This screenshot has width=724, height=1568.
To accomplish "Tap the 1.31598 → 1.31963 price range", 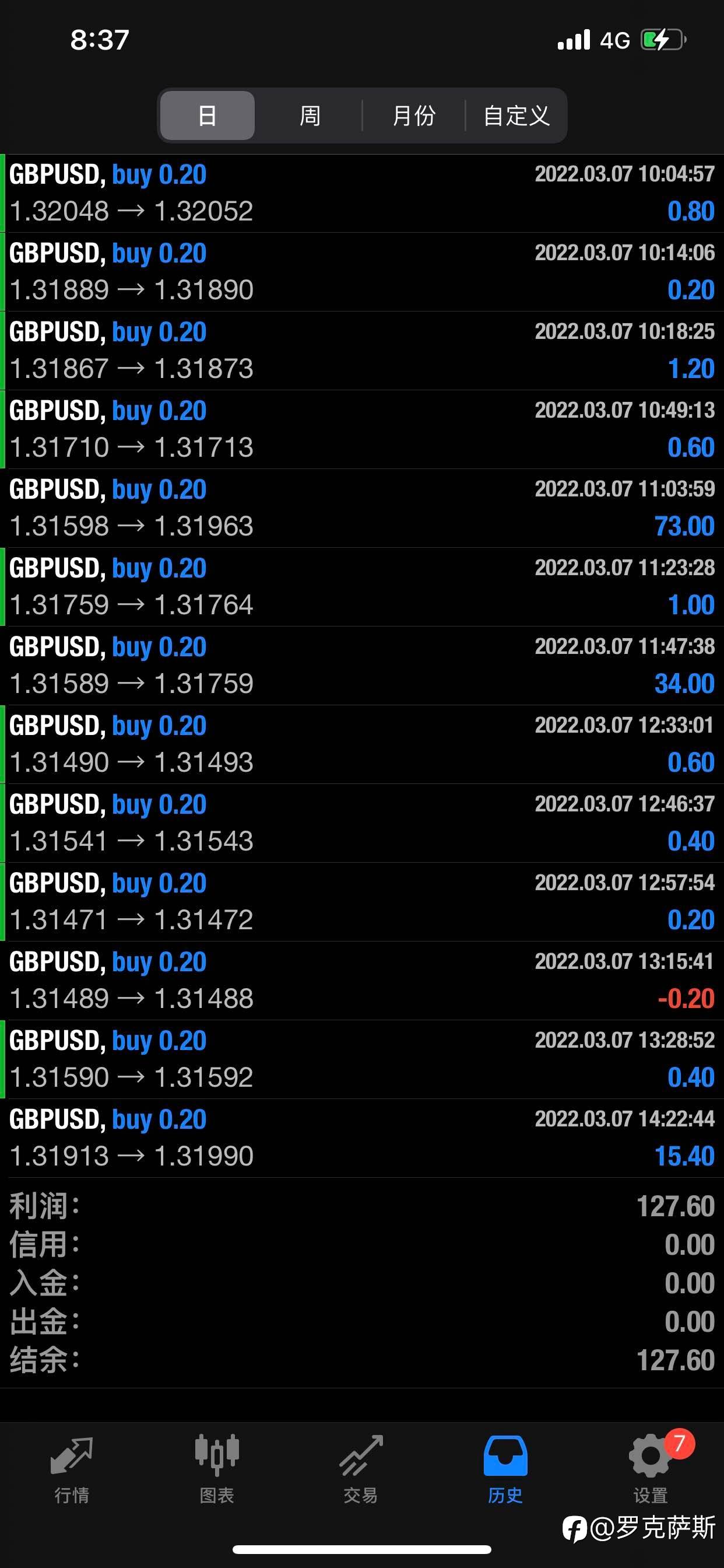I will pyautogui.click(x=131, y=526).
